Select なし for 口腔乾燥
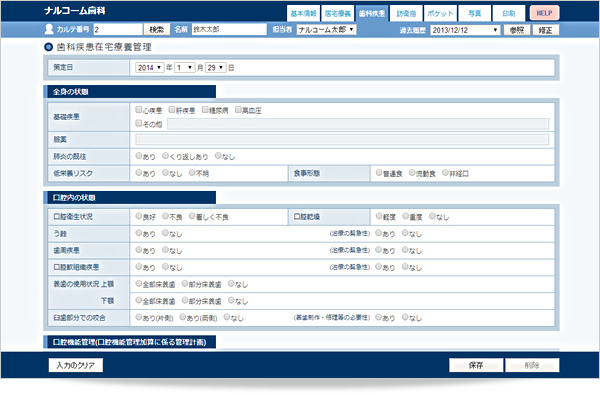Screen dimensions: 600x395 [x=432, y=216]
